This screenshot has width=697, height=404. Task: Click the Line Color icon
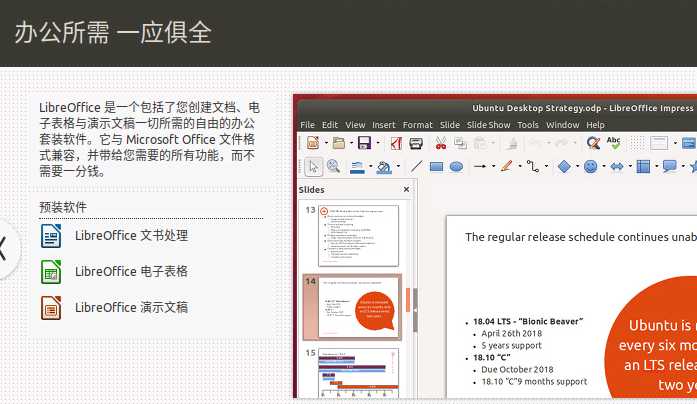pyautogui.click(x=357, y=167)
